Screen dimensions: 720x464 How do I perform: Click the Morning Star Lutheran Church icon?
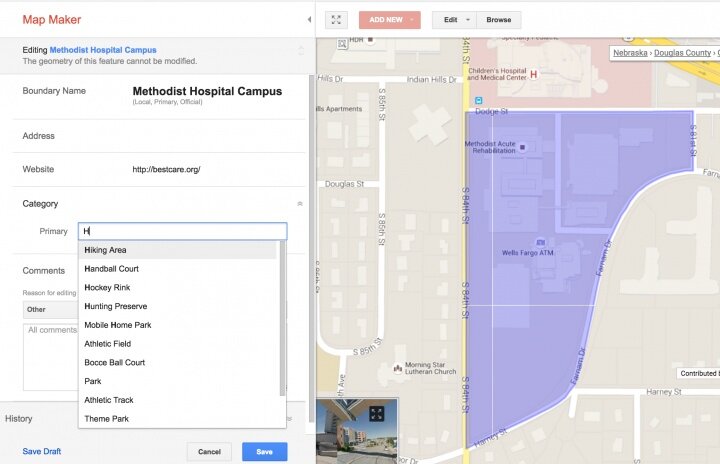398,368
